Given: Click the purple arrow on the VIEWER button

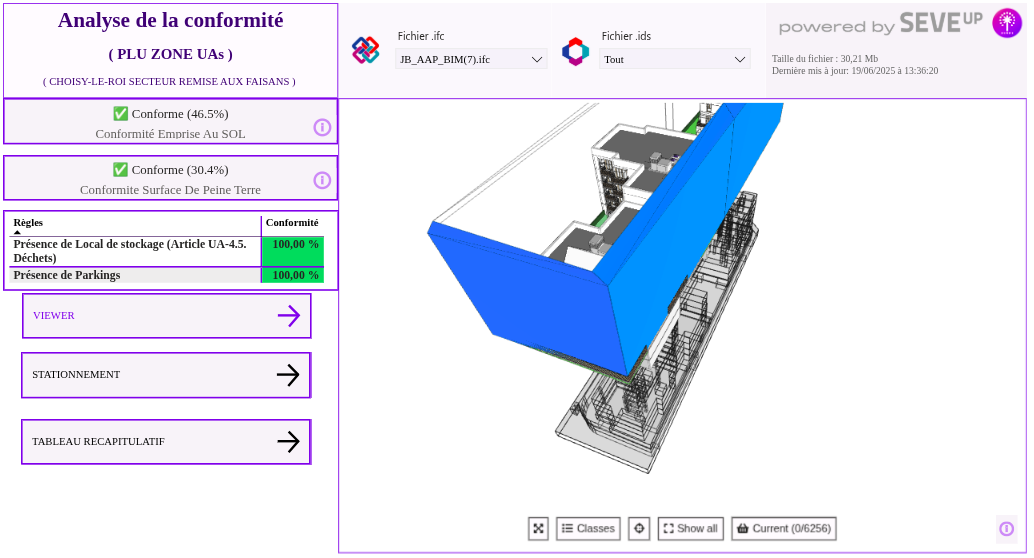Looking at the screenshot, I should pos(288,316).
